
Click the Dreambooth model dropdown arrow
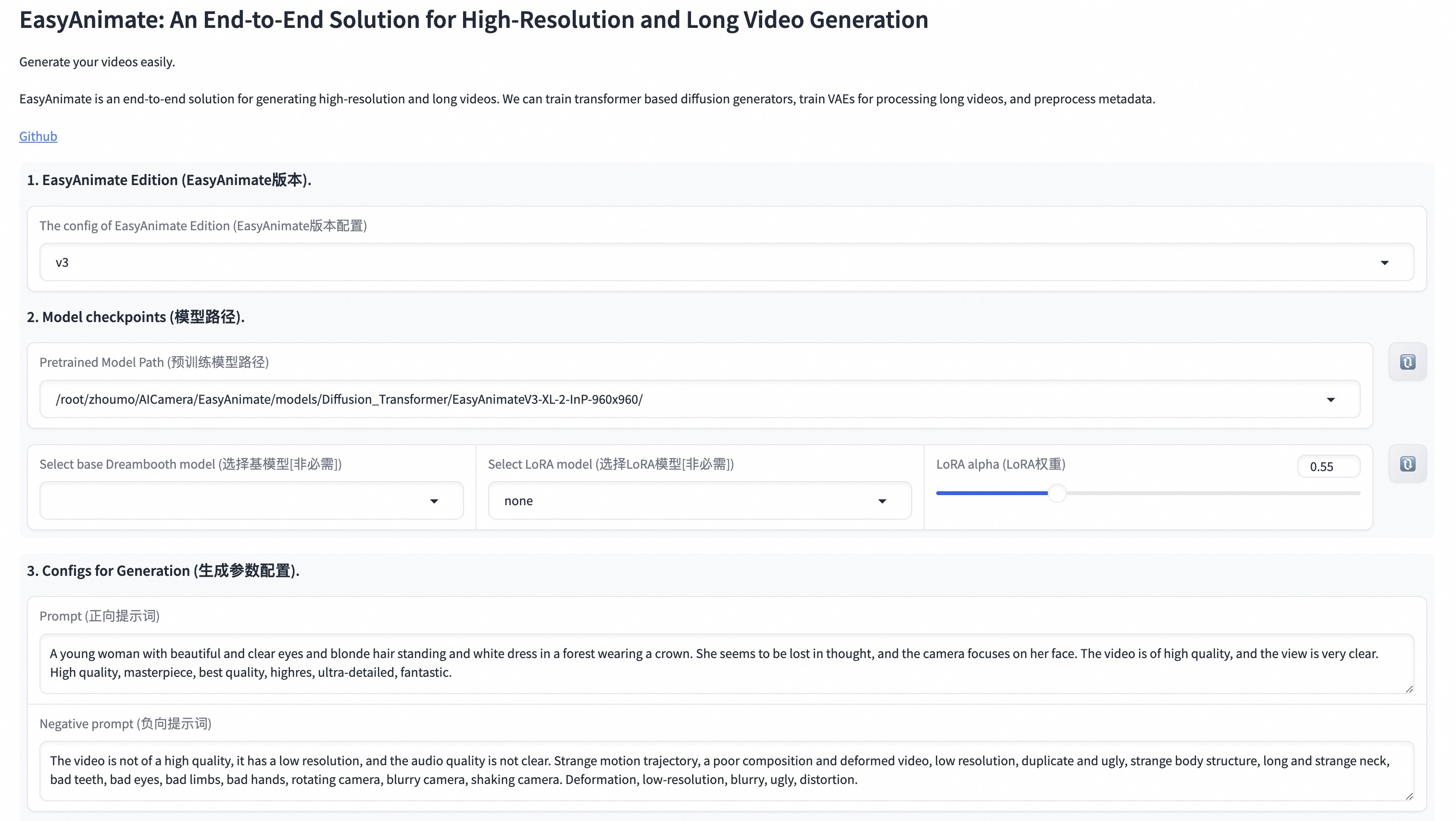point(434,501)
